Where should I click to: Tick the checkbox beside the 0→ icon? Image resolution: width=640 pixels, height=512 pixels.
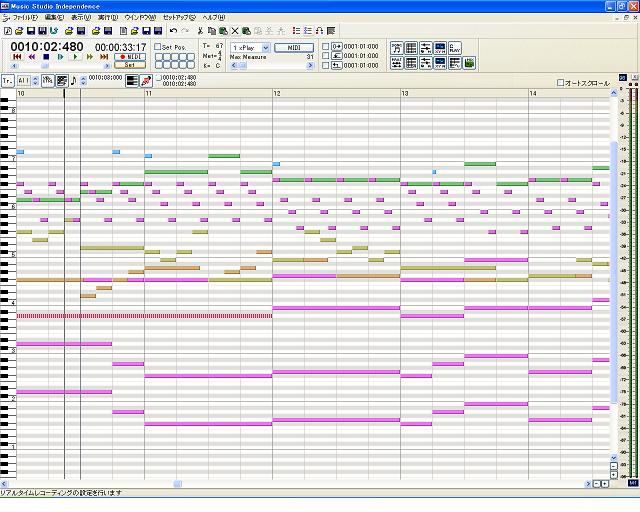pos(326,47)
